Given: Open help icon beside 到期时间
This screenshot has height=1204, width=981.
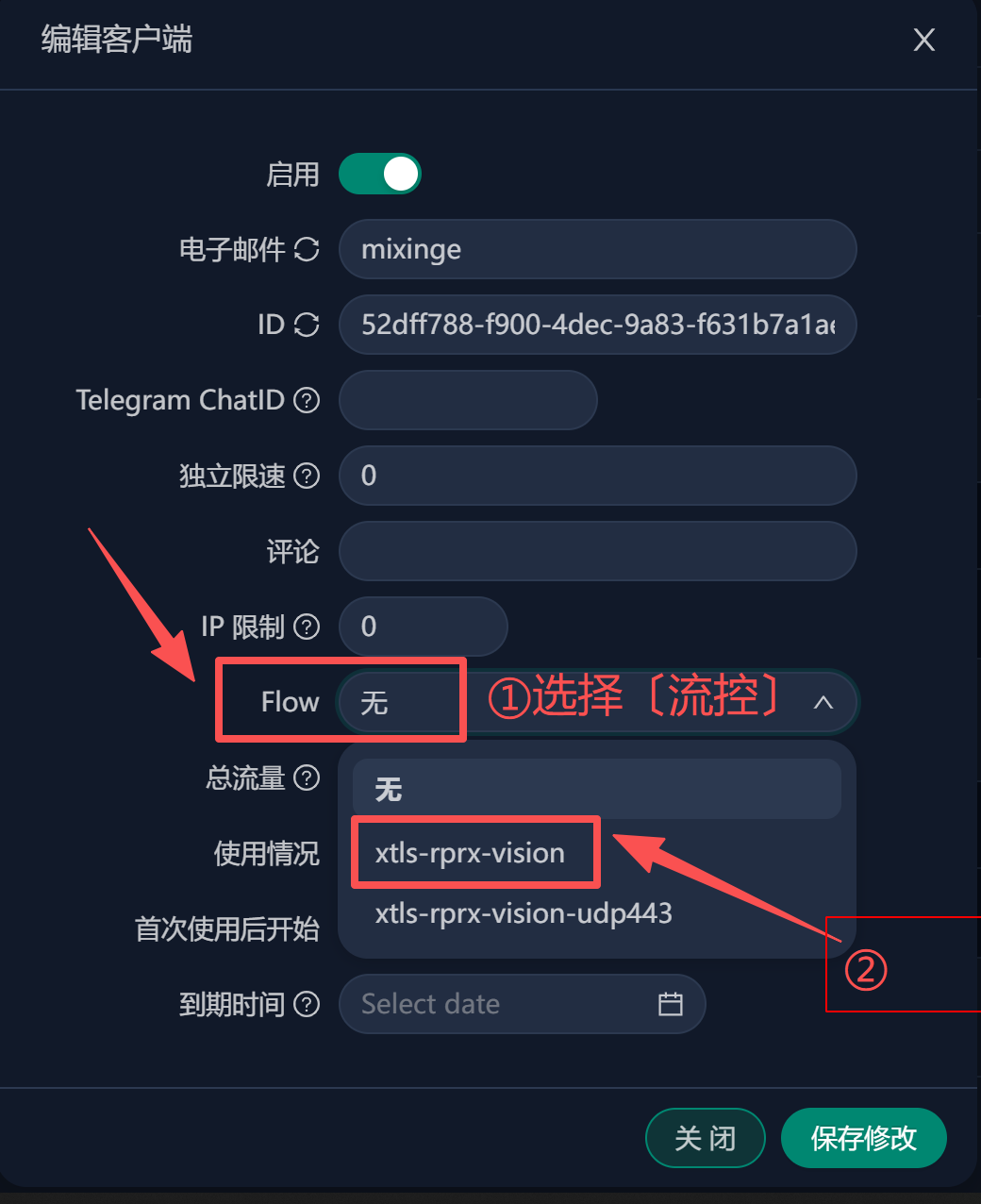Looking at the screenshot, I should (307, 1004).
